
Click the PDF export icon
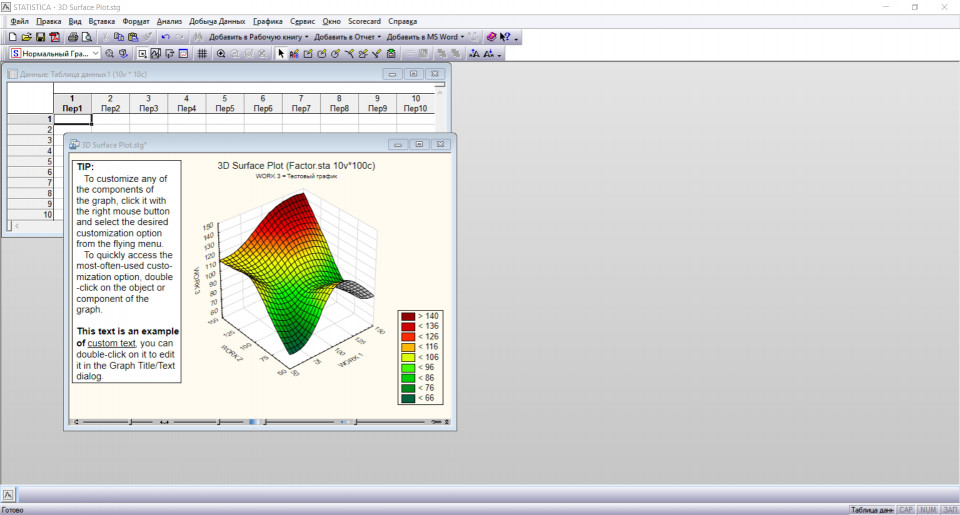coord(54,37)
